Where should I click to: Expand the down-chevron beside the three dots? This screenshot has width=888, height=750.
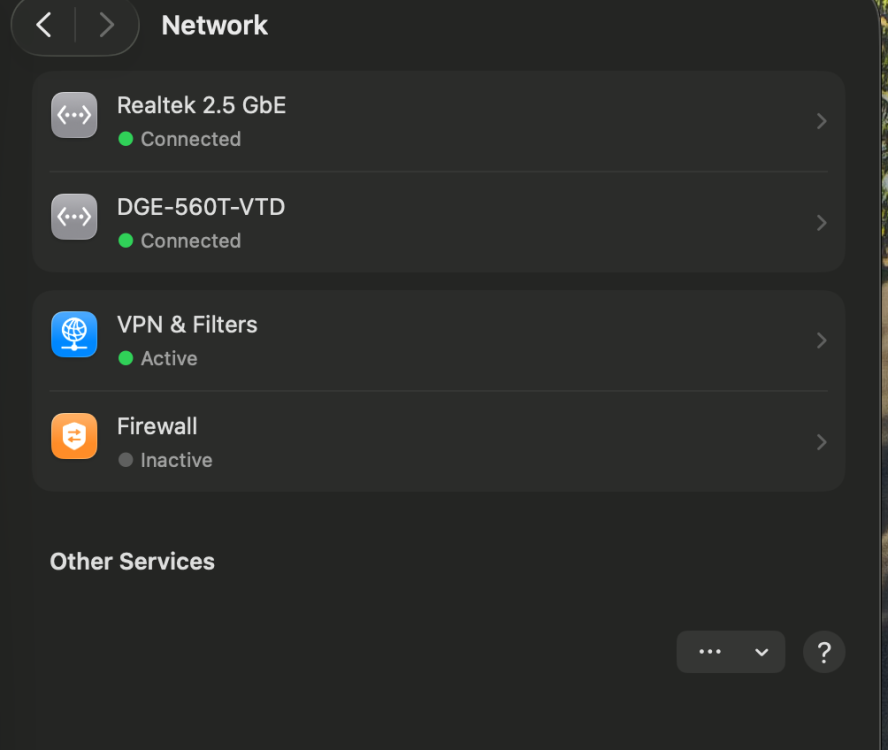[x=762, y=652]
